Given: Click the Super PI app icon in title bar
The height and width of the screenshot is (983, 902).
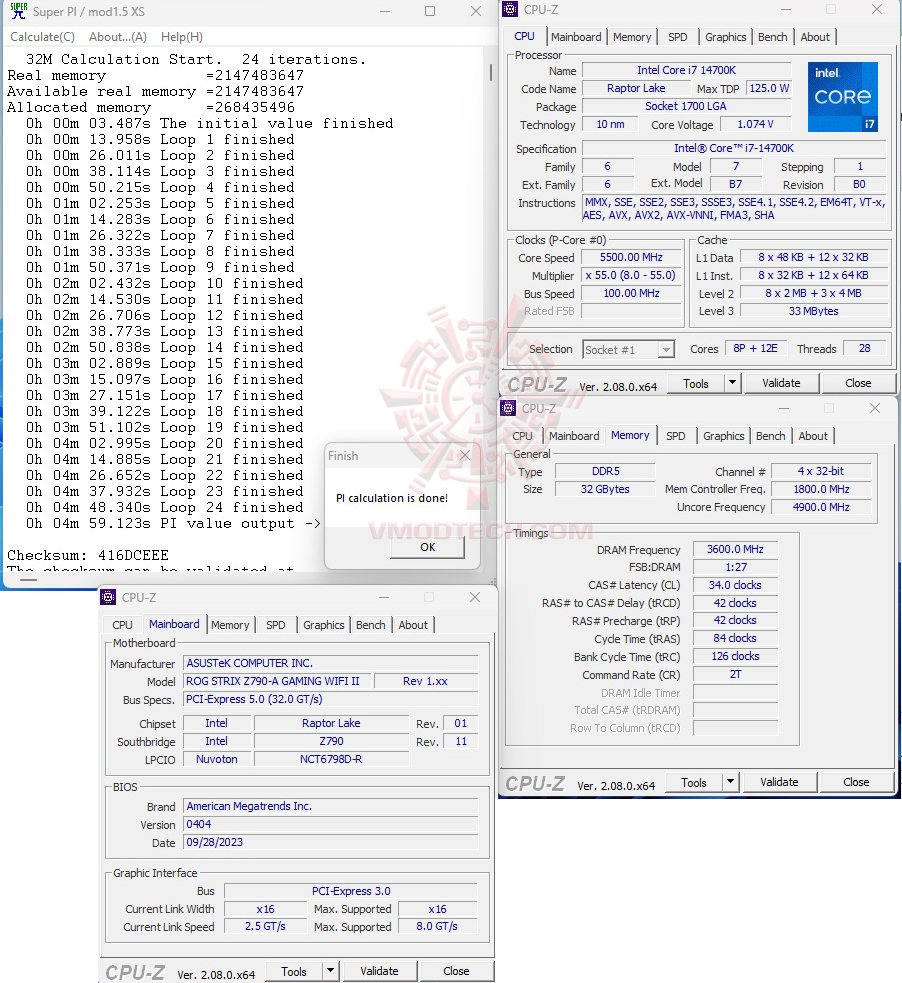Looking at the screenshot, I should click(19, 11).
